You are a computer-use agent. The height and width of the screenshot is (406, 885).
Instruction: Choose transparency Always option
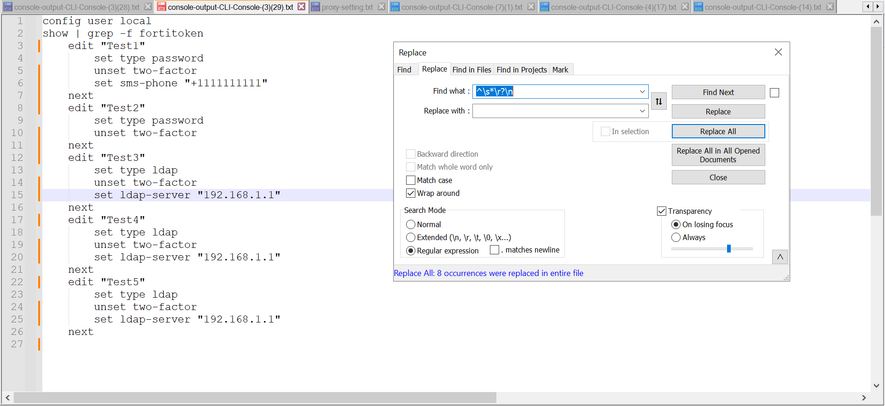(676, 237)
